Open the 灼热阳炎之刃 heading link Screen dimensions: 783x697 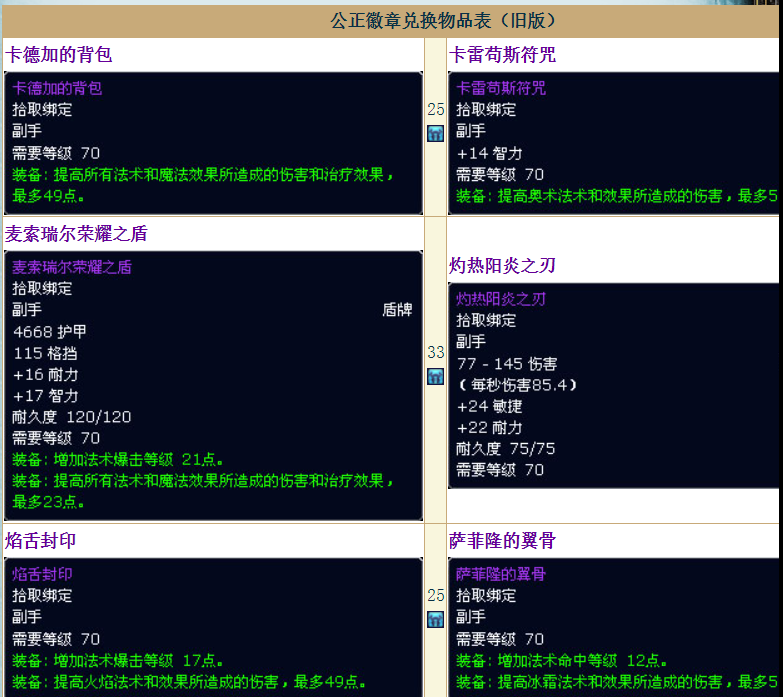click(502, 265)
